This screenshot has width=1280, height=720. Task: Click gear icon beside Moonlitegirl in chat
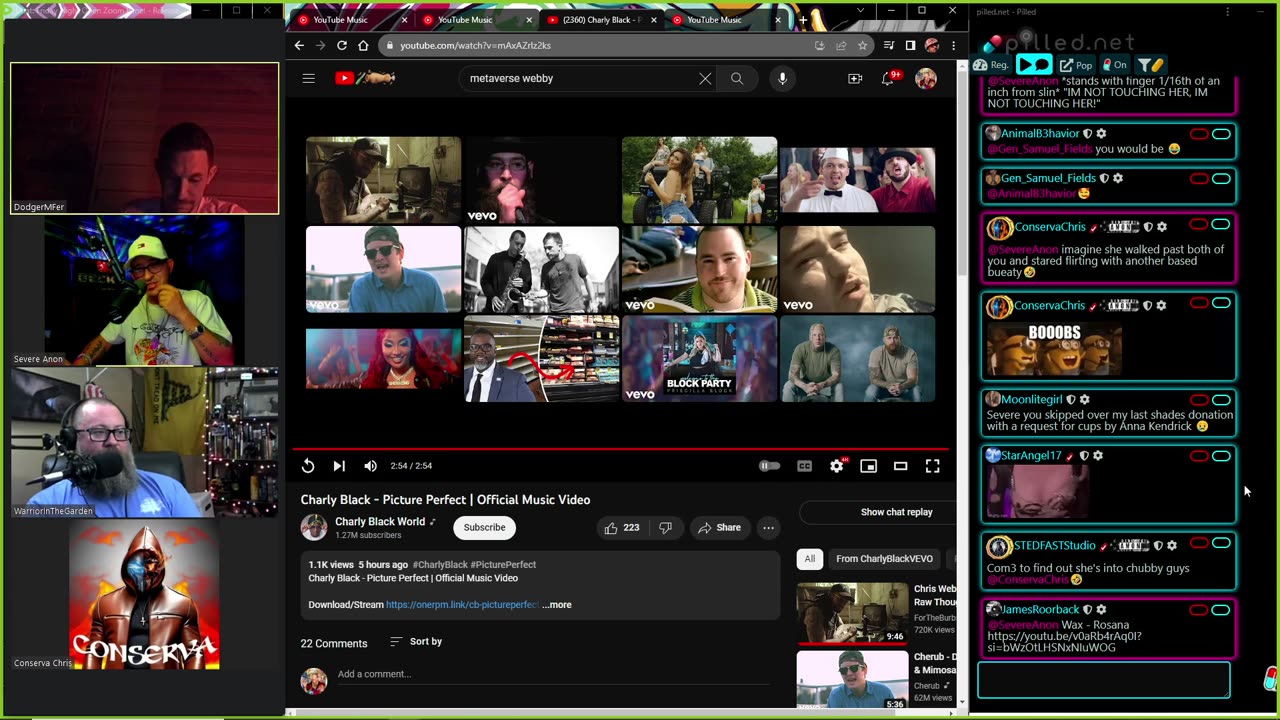click(x=1085, y=399)
